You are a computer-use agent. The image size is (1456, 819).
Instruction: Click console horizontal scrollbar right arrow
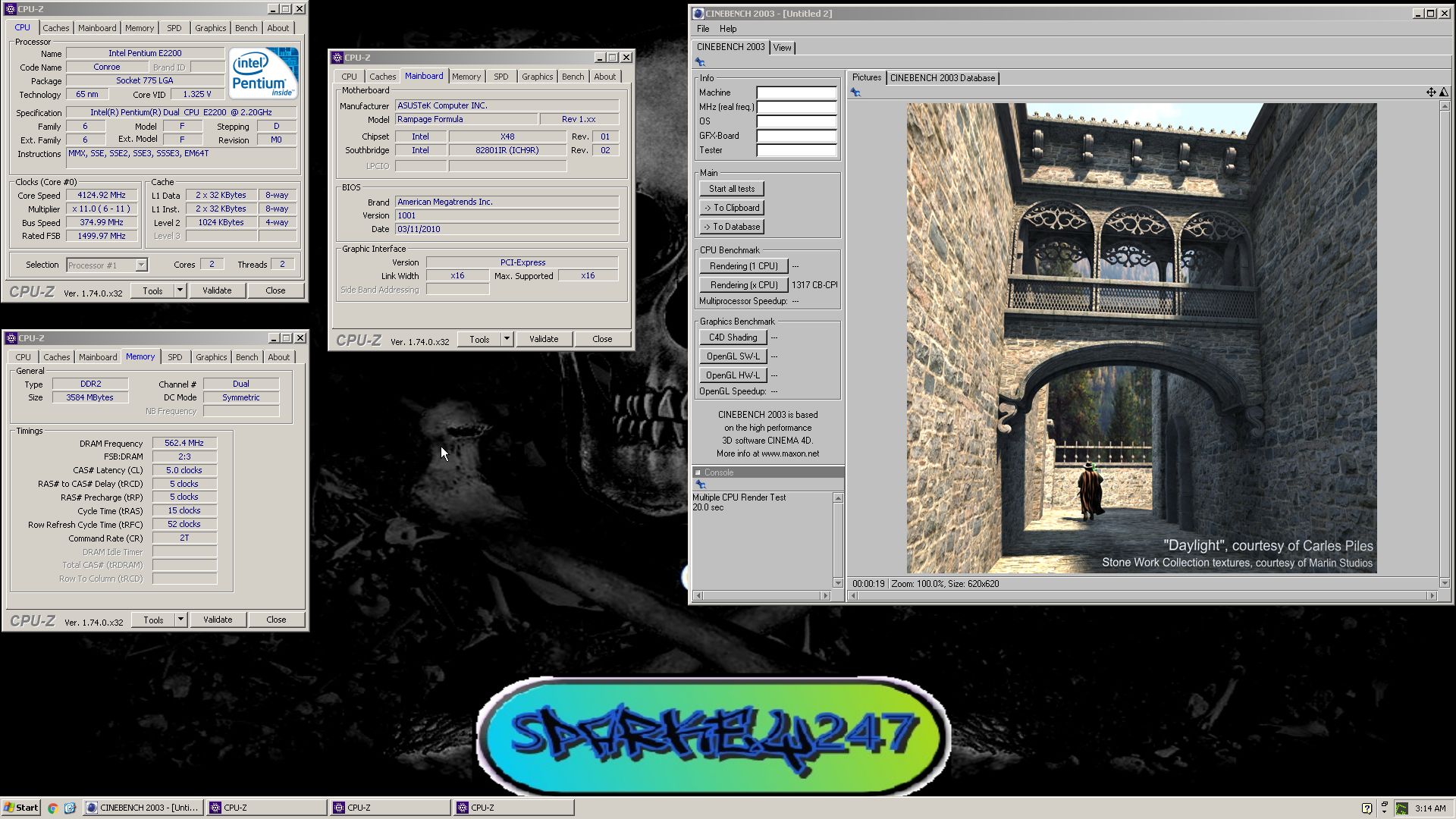coord(826,596)
